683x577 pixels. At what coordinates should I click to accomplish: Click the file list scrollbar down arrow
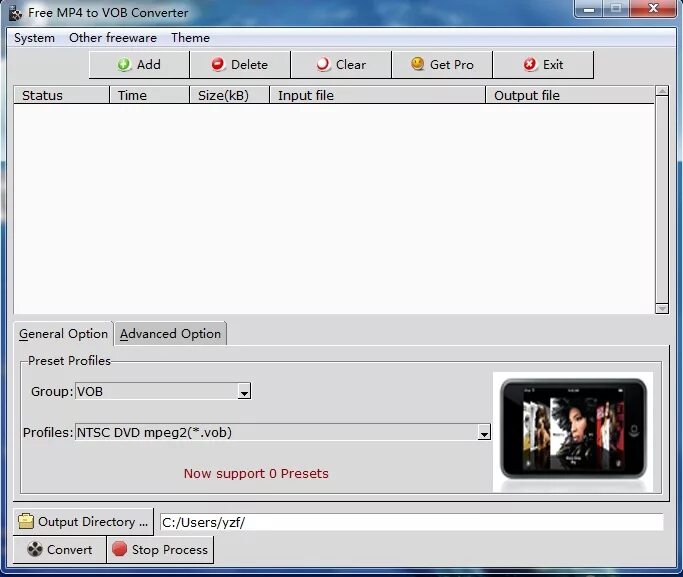(x=662, y=308)
